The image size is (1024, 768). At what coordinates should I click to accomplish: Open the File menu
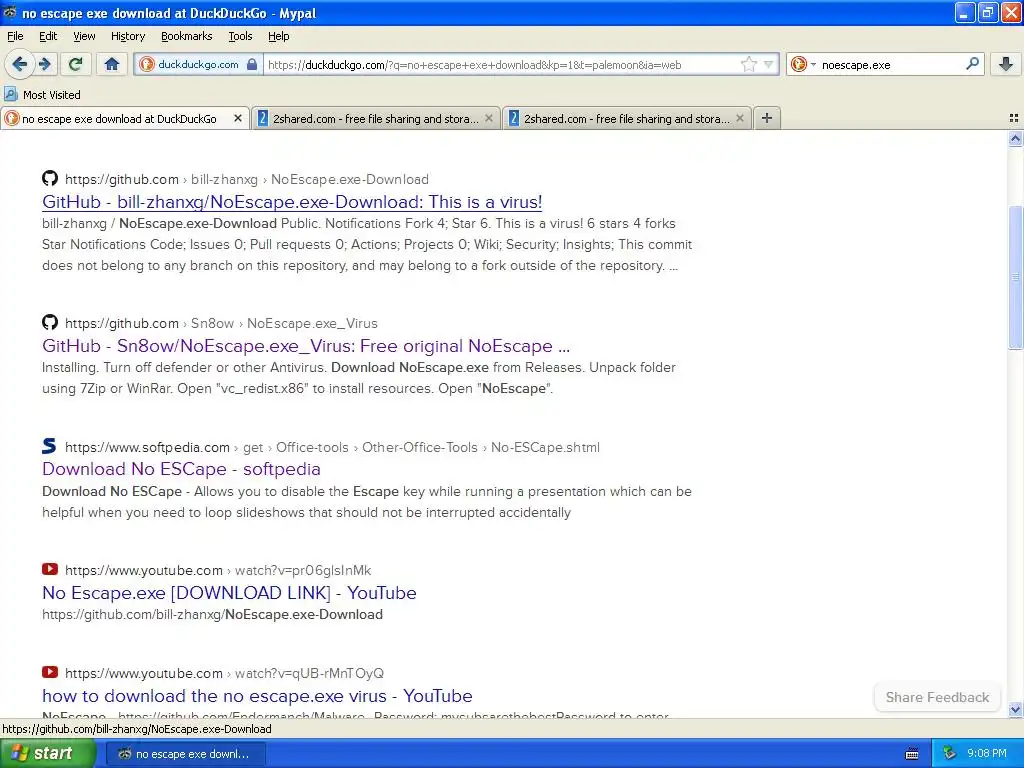[x=15, y=36]
